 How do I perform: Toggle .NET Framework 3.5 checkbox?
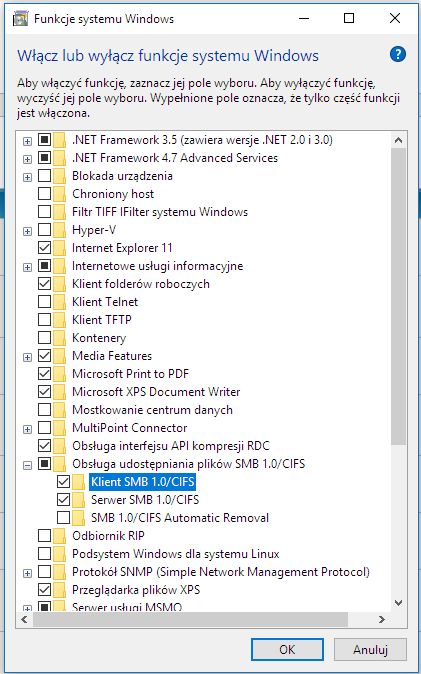click(x=44, y=140)
